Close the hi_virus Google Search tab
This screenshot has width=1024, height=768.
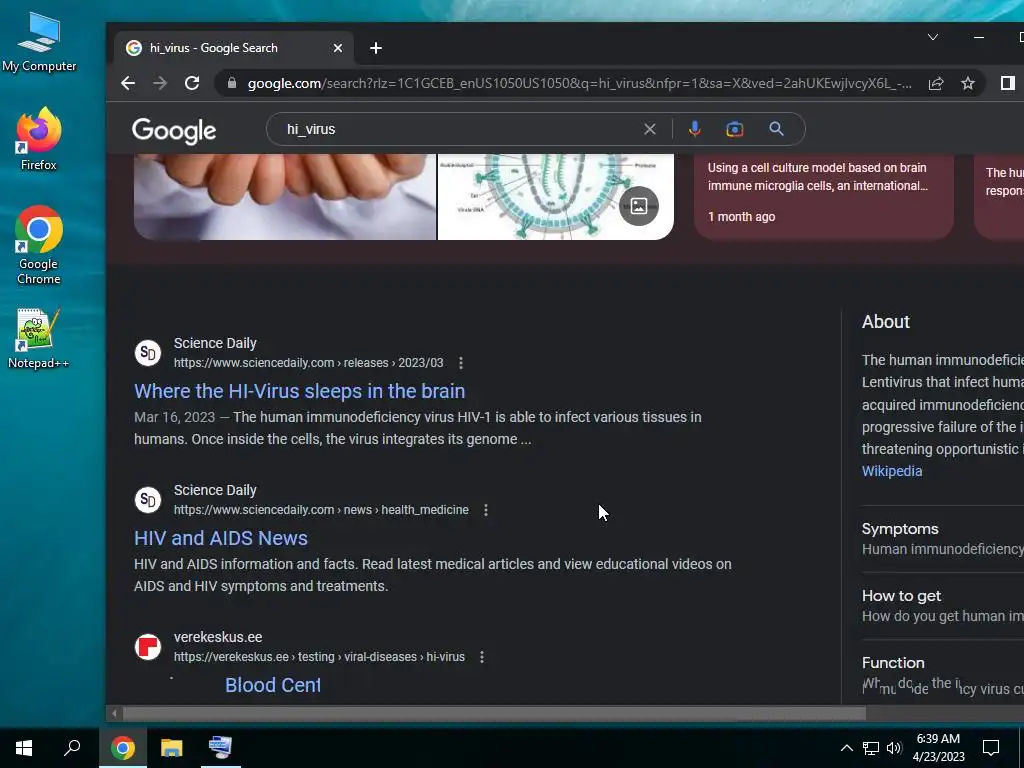[338, 48]
